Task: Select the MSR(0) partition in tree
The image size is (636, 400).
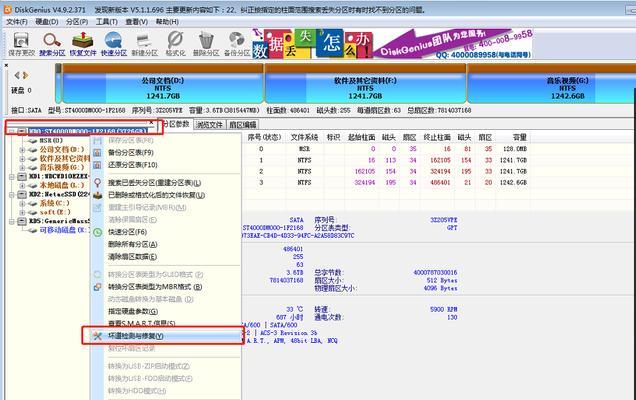Action: 51,141
